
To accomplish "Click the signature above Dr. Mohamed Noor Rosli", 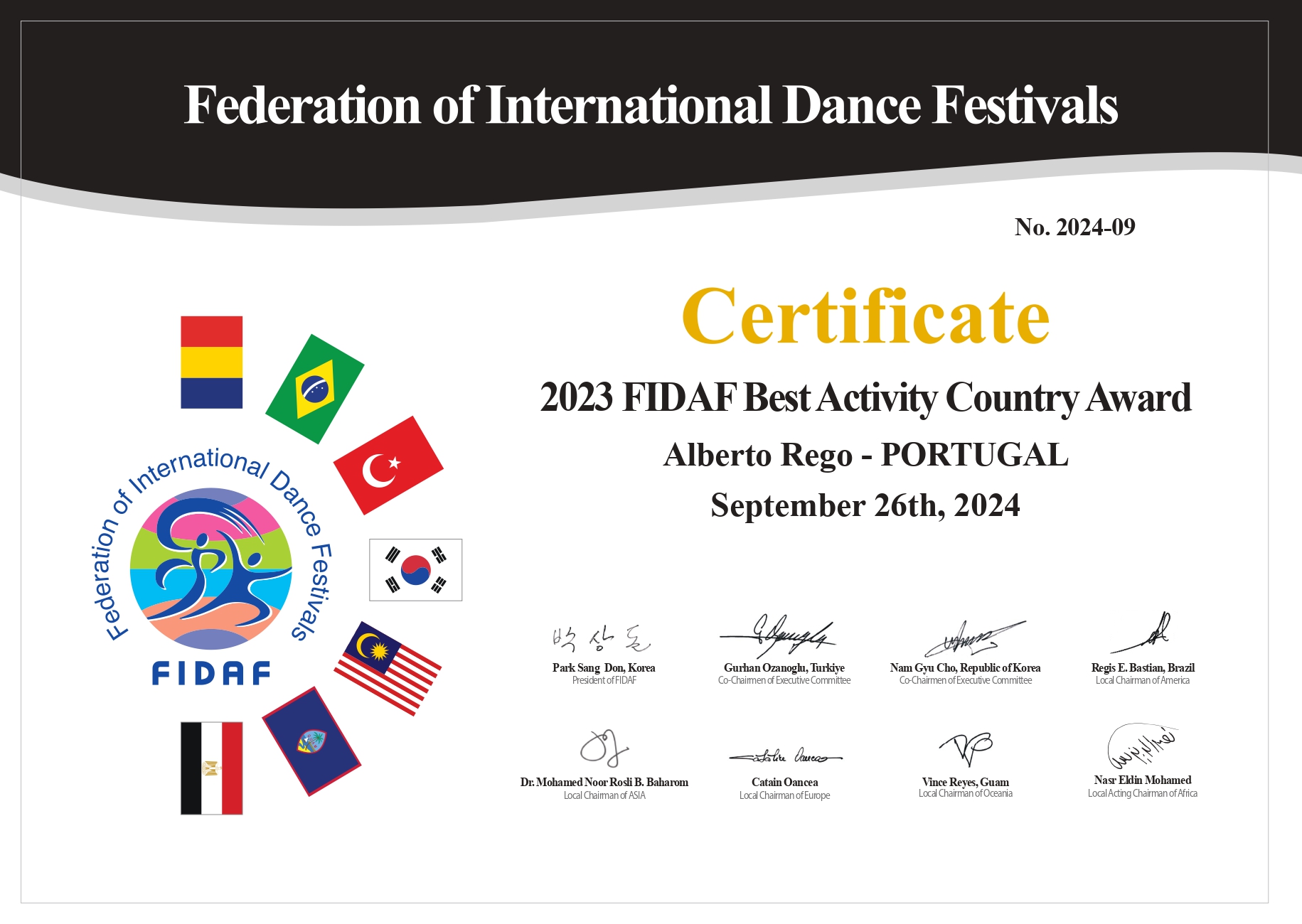I will tap(604, 747).
